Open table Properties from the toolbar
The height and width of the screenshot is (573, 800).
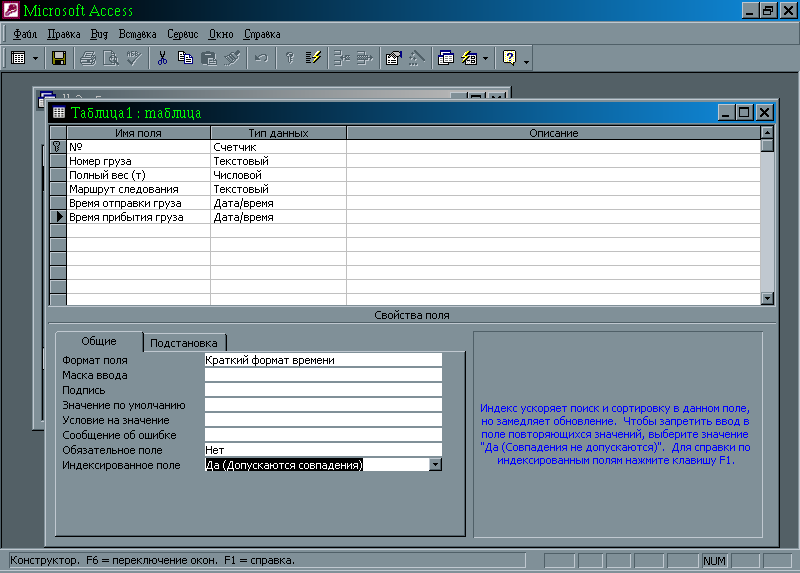[x=393, y=58]
